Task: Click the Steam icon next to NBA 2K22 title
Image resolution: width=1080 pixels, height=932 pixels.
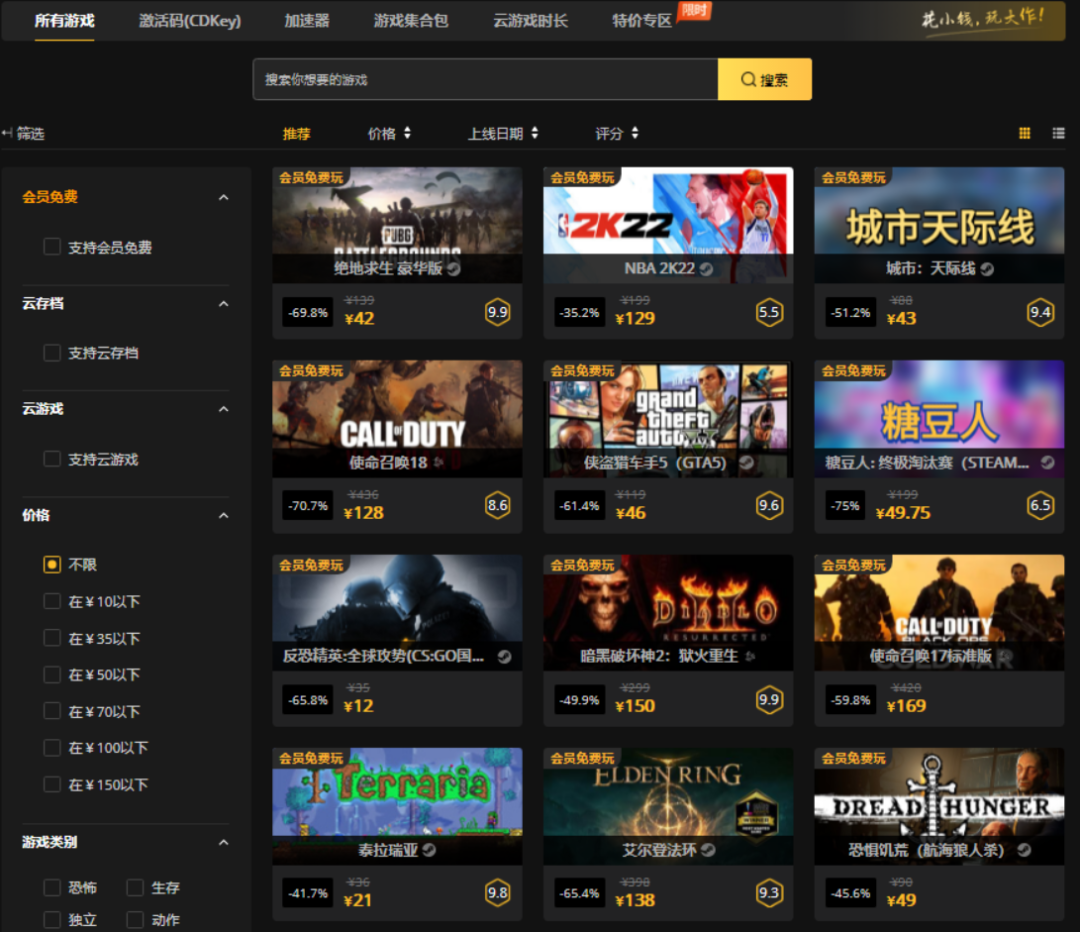Action: [706, 269]
